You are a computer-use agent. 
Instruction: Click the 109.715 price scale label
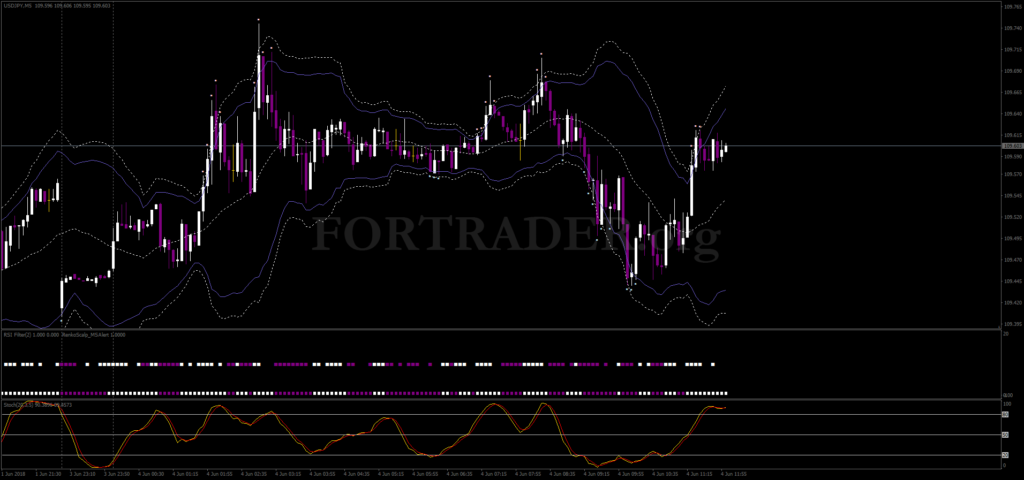click(1012, 50)
